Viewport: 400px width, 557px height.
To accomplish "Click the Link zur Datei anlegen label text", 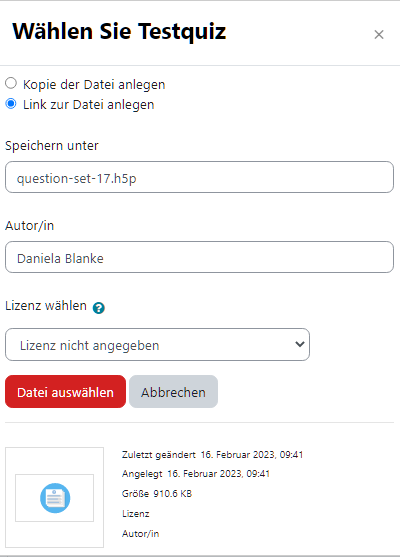I will 88,105.
